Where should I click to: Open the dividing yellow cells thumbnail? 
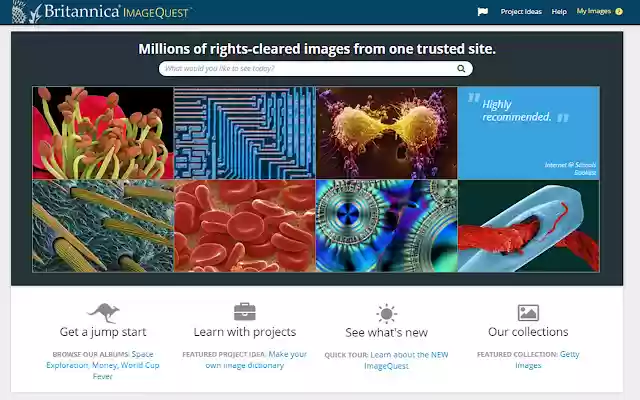[x=387, y=133]
